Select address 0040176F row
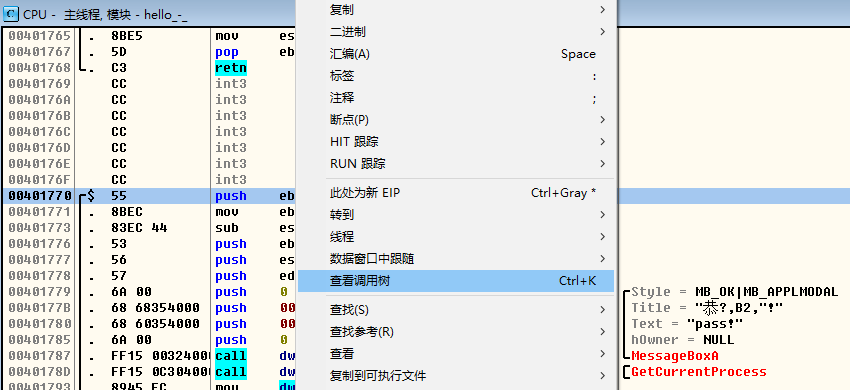The image size is (850, 390). 40,180
